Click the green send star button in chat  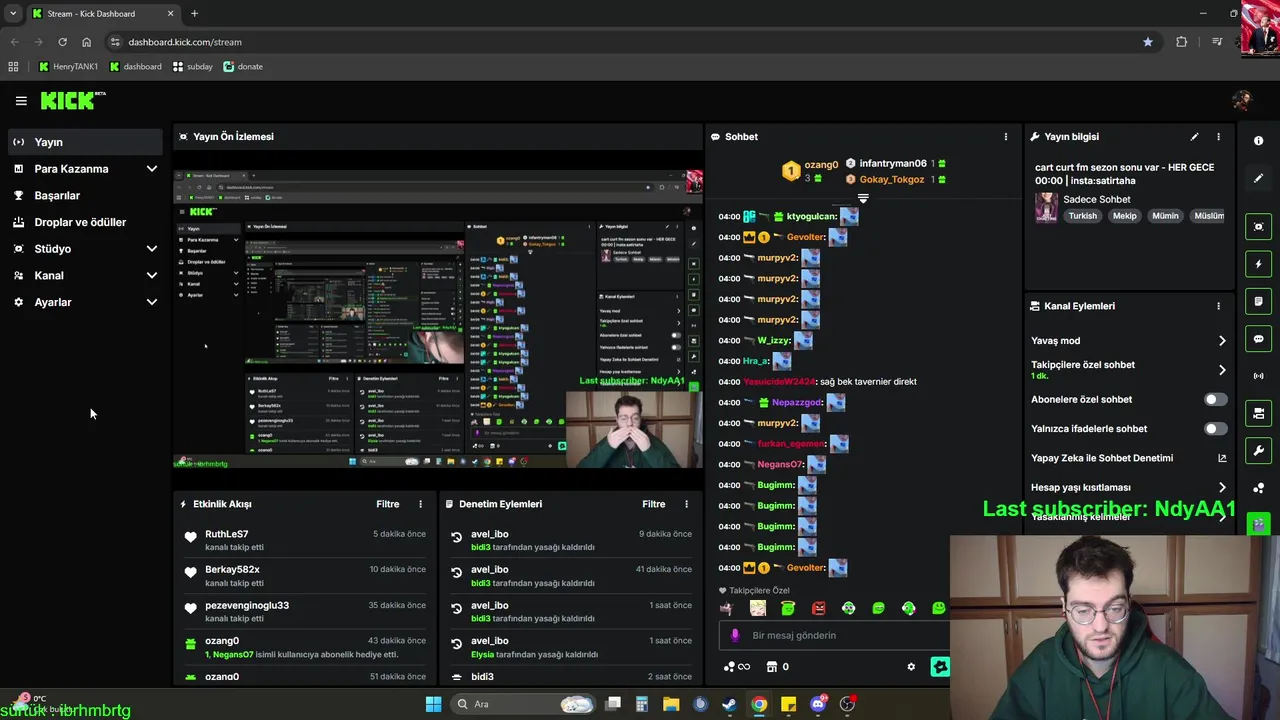click(940, 667)
